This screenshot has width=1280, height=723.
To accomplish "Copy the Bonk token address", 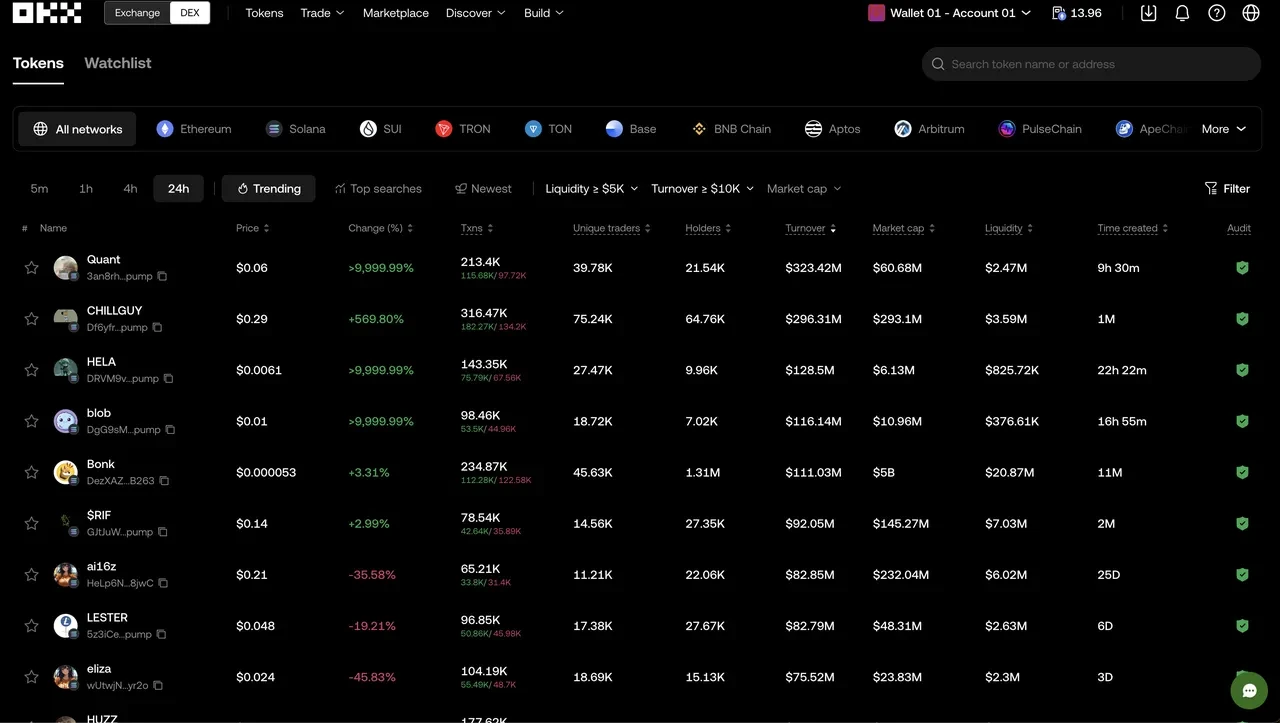I will click(x=164, y=481).
